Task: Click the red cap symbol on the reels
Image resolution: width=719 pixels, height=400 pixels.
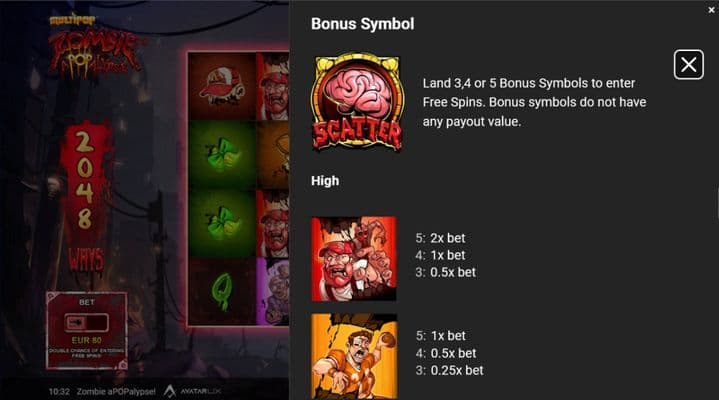Action: 222,86
